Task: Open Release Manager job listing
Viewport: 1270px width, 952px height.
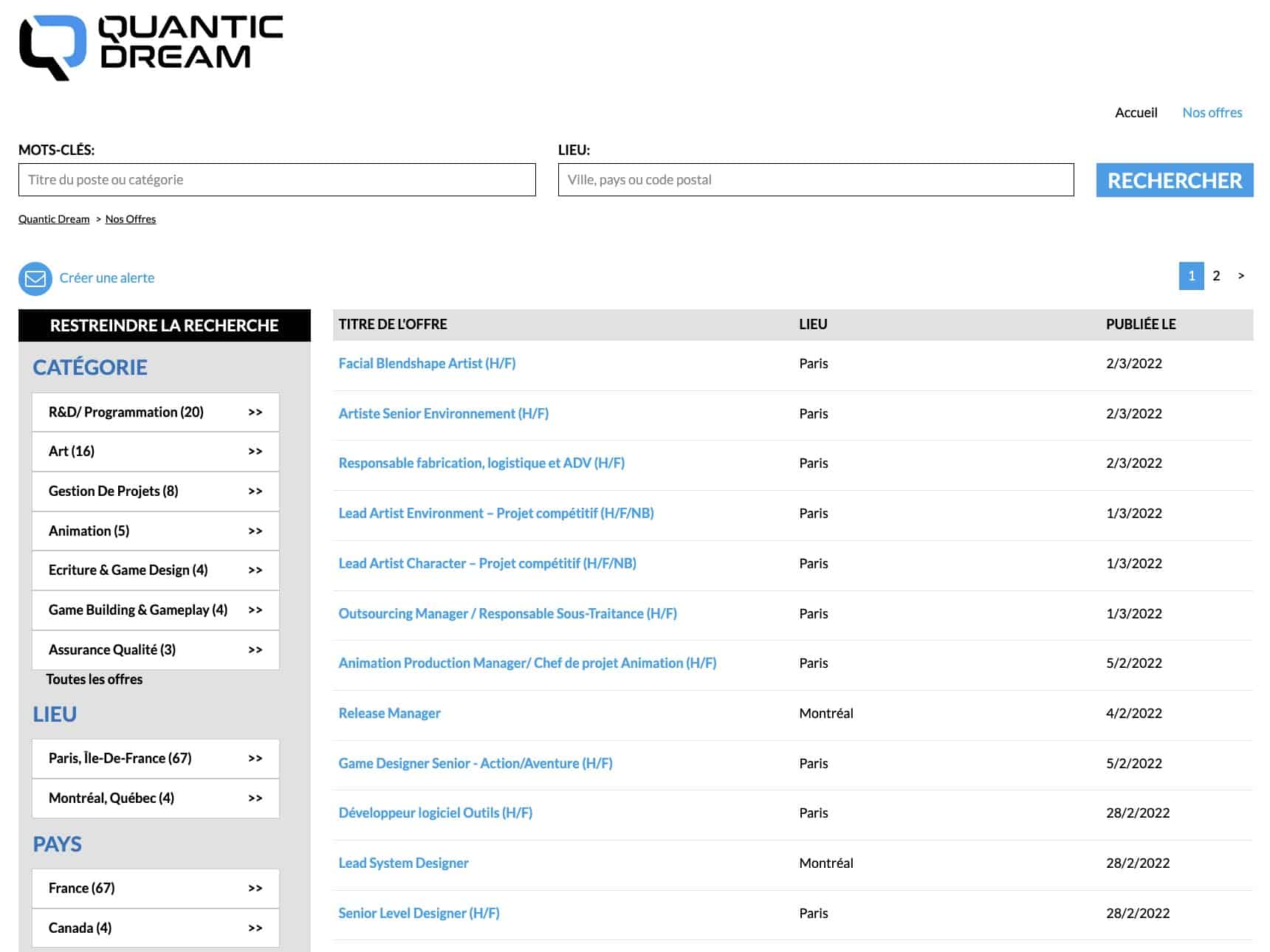Action: (389, 714)
